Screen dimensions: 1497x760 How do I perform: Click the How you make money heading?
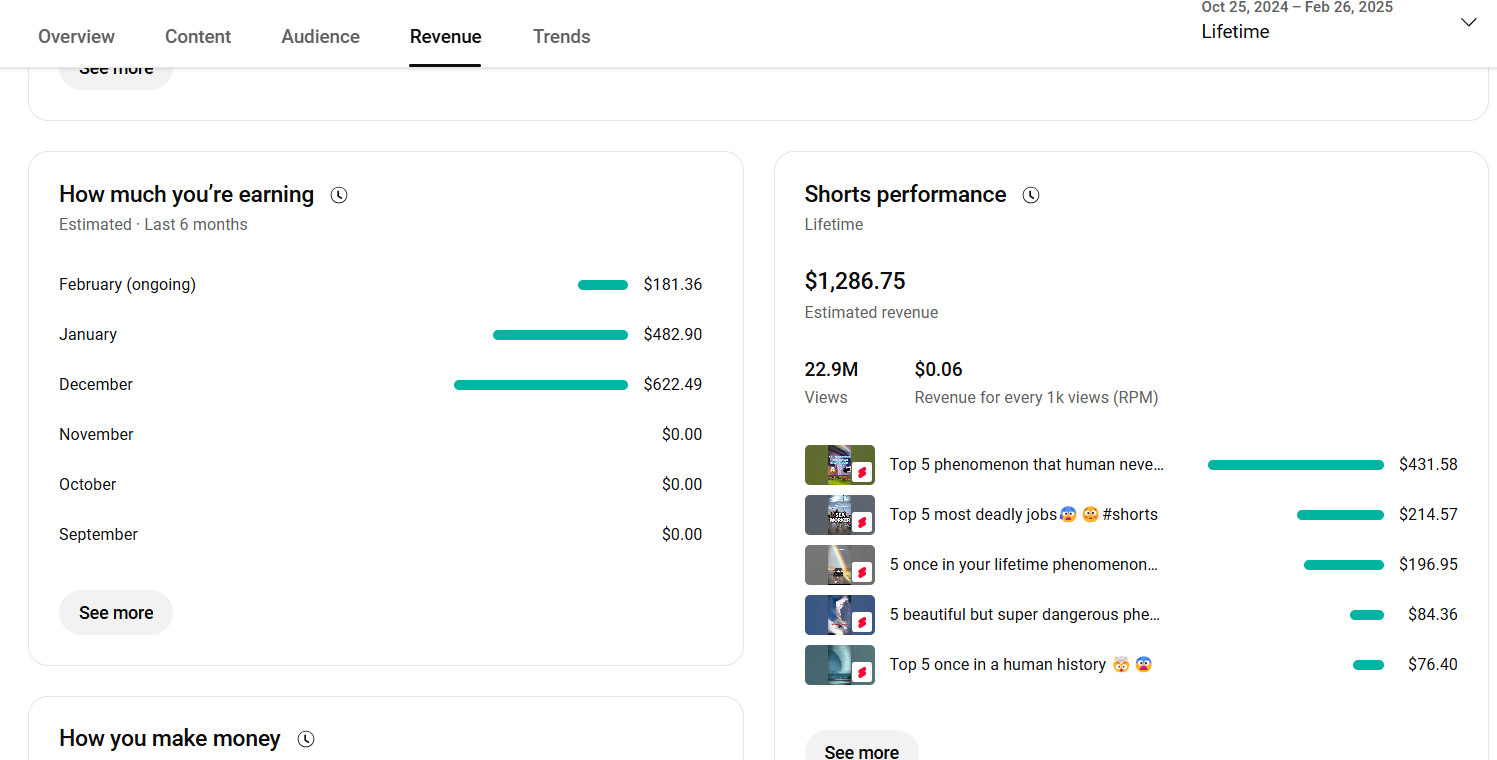tap(170, 739)
